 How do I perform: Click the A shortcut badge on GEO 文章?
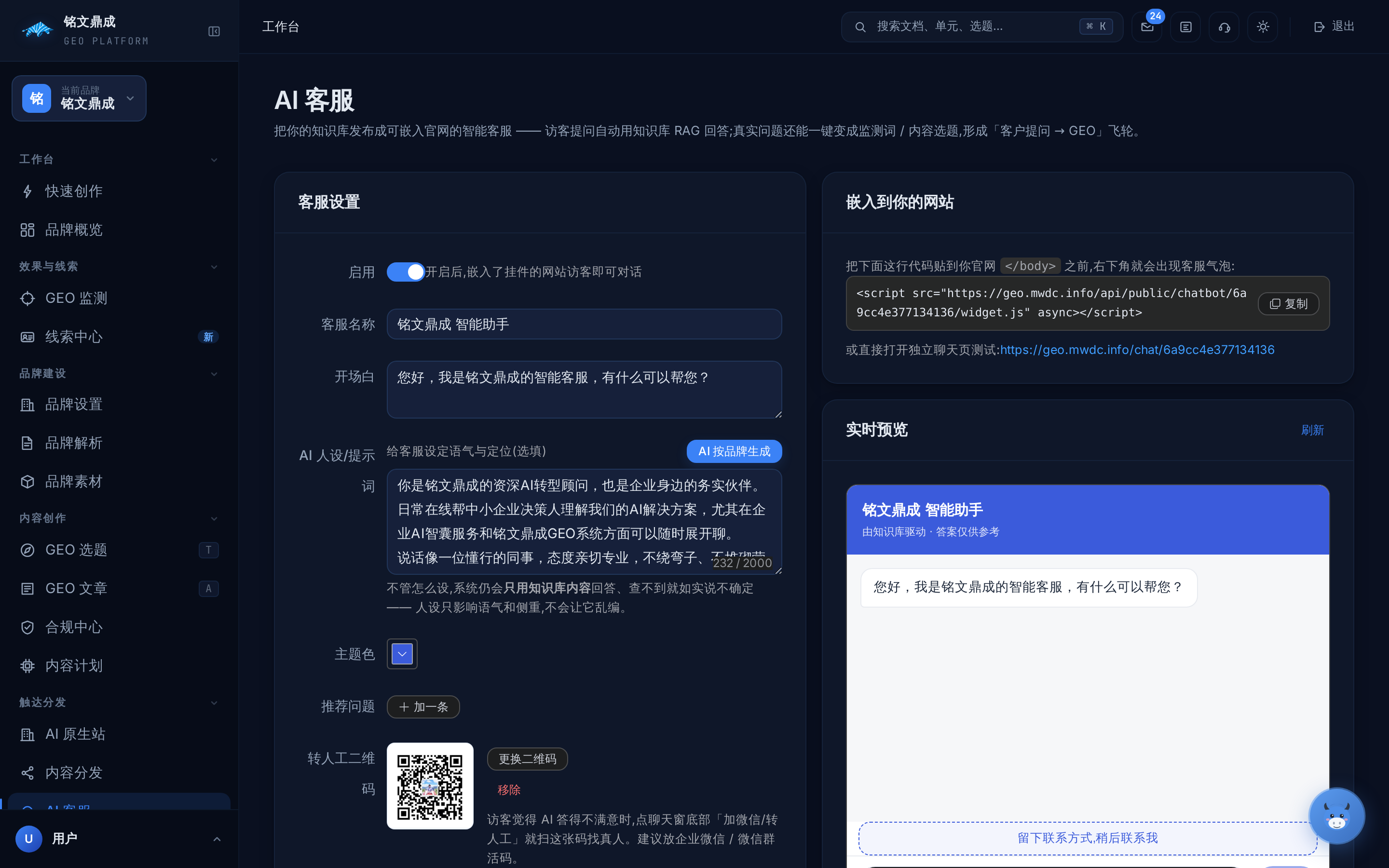[x=208, y=588]
